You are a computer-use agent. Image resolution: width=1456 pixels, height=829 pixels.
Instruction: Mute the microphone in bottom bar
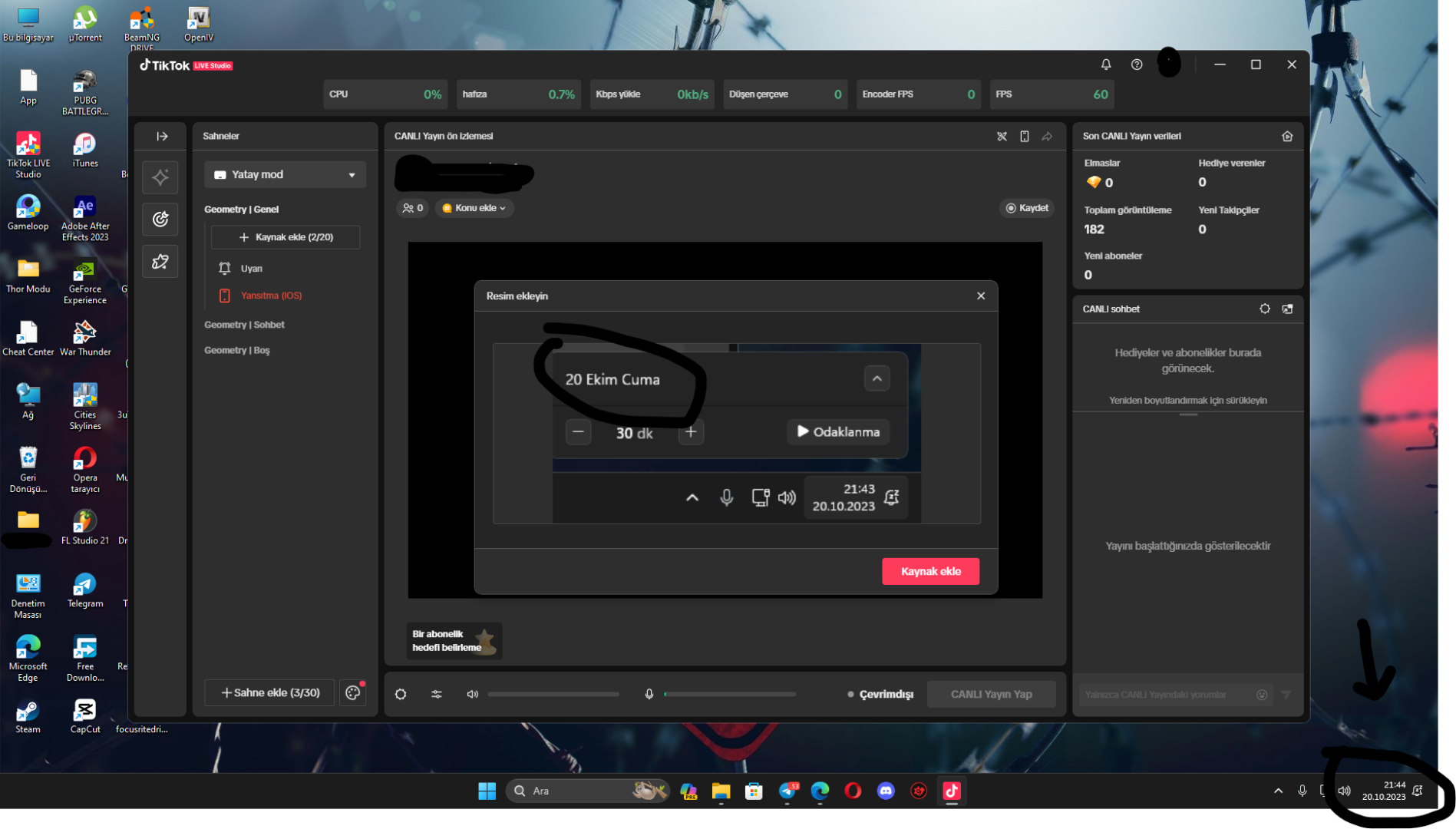click(649, 694)
